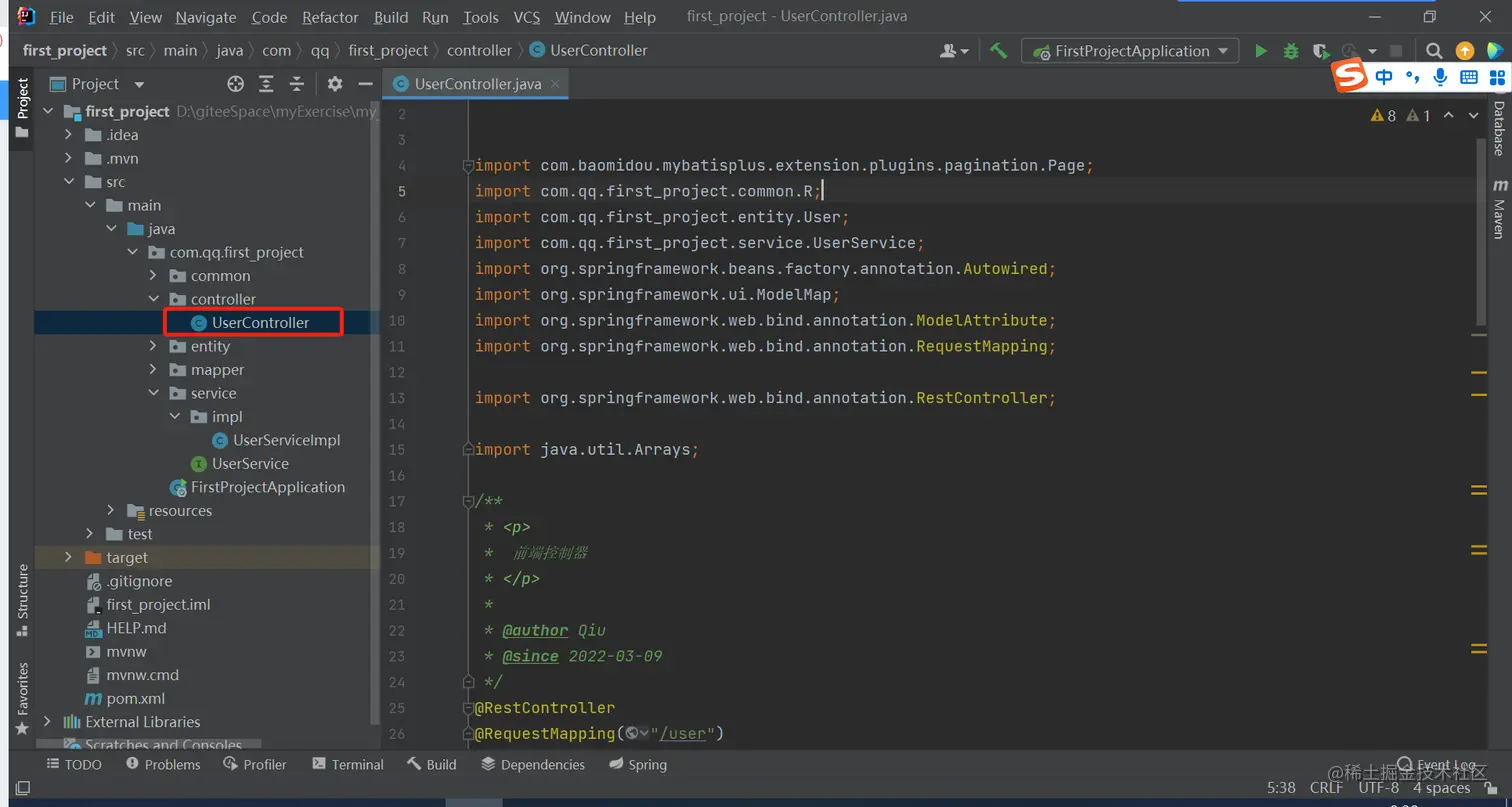Start debugging with the green bug icon
This screenshot has width=1512, height=807.
pos(1291,51)
